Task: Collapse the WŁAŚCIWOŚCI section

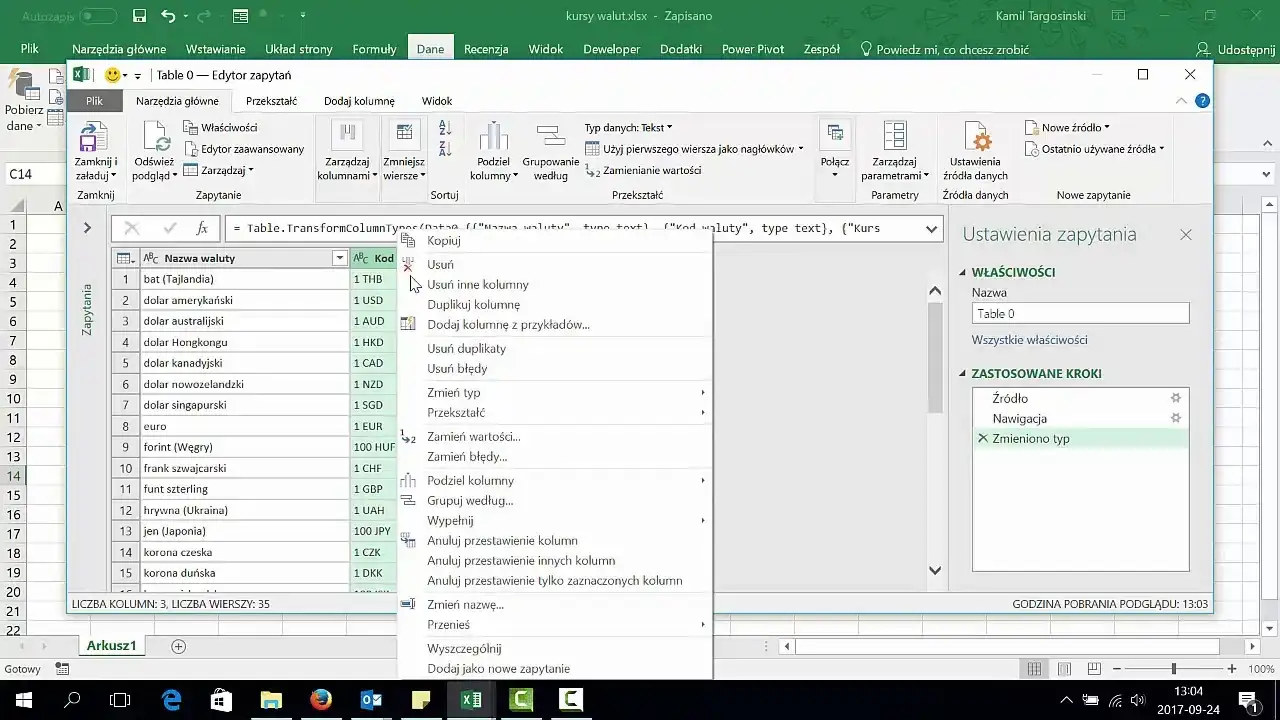Action: point(964,273)
